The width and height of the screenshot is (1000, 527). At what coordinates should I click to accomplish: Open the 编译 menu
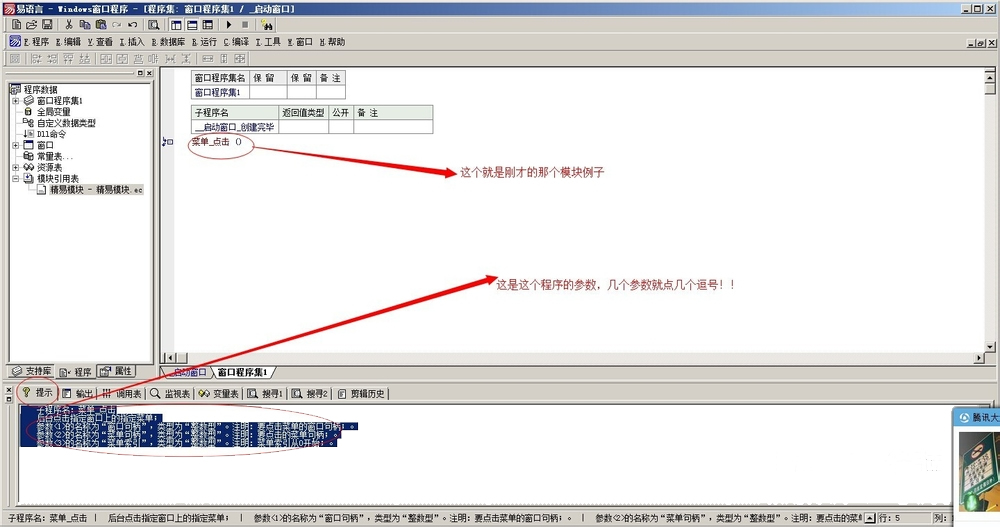(236, 41)
